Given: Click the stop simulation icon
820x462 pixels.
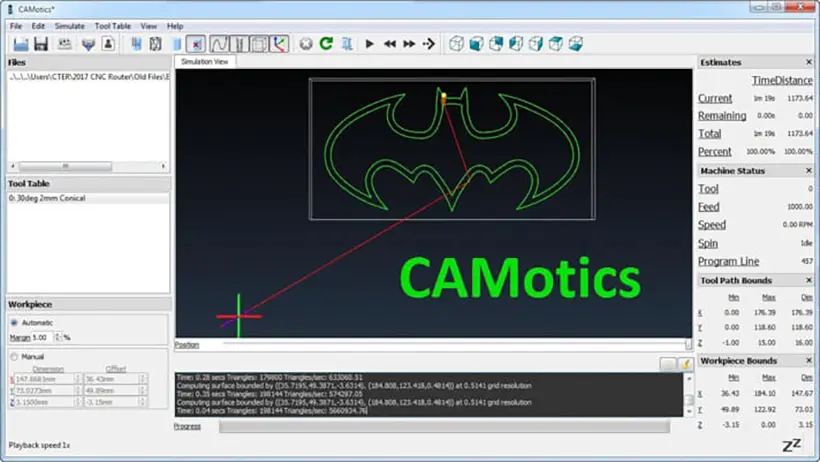Looking at the screenshot, I should pyautogui.click(x=306, y=44).
